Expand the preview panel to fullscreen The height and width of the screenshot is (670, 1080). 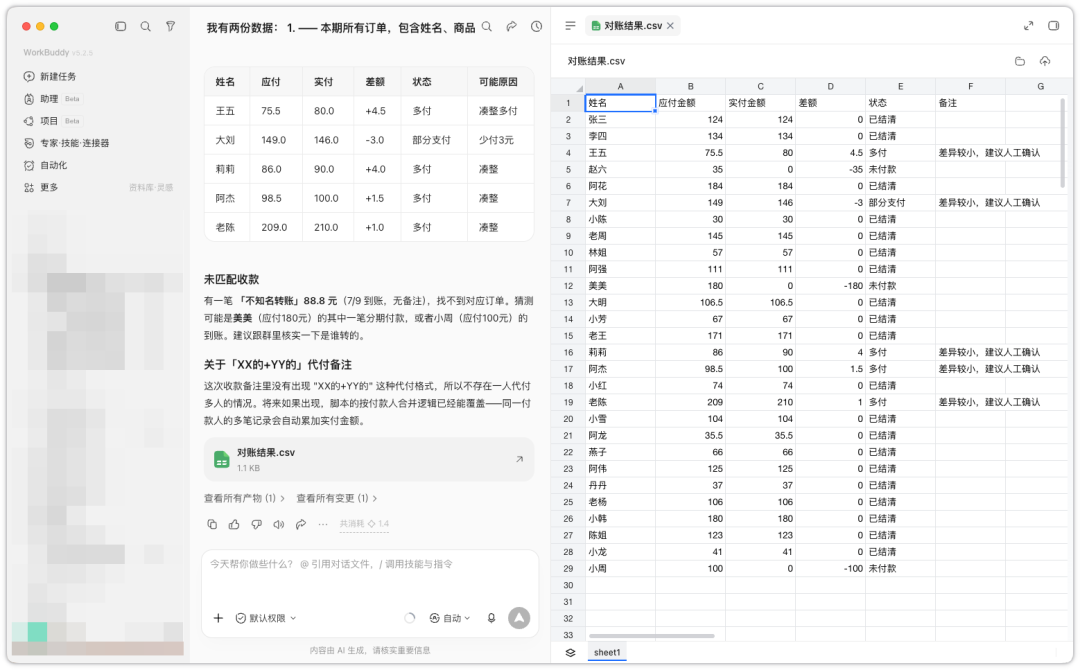click(1028, 26)
